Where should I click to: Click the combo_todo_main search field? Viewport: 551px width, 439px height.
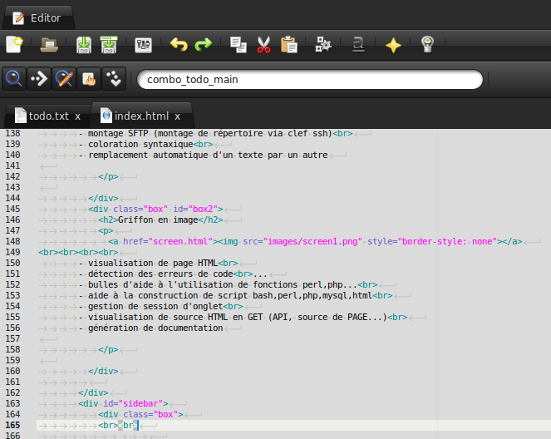click(310, 79)
